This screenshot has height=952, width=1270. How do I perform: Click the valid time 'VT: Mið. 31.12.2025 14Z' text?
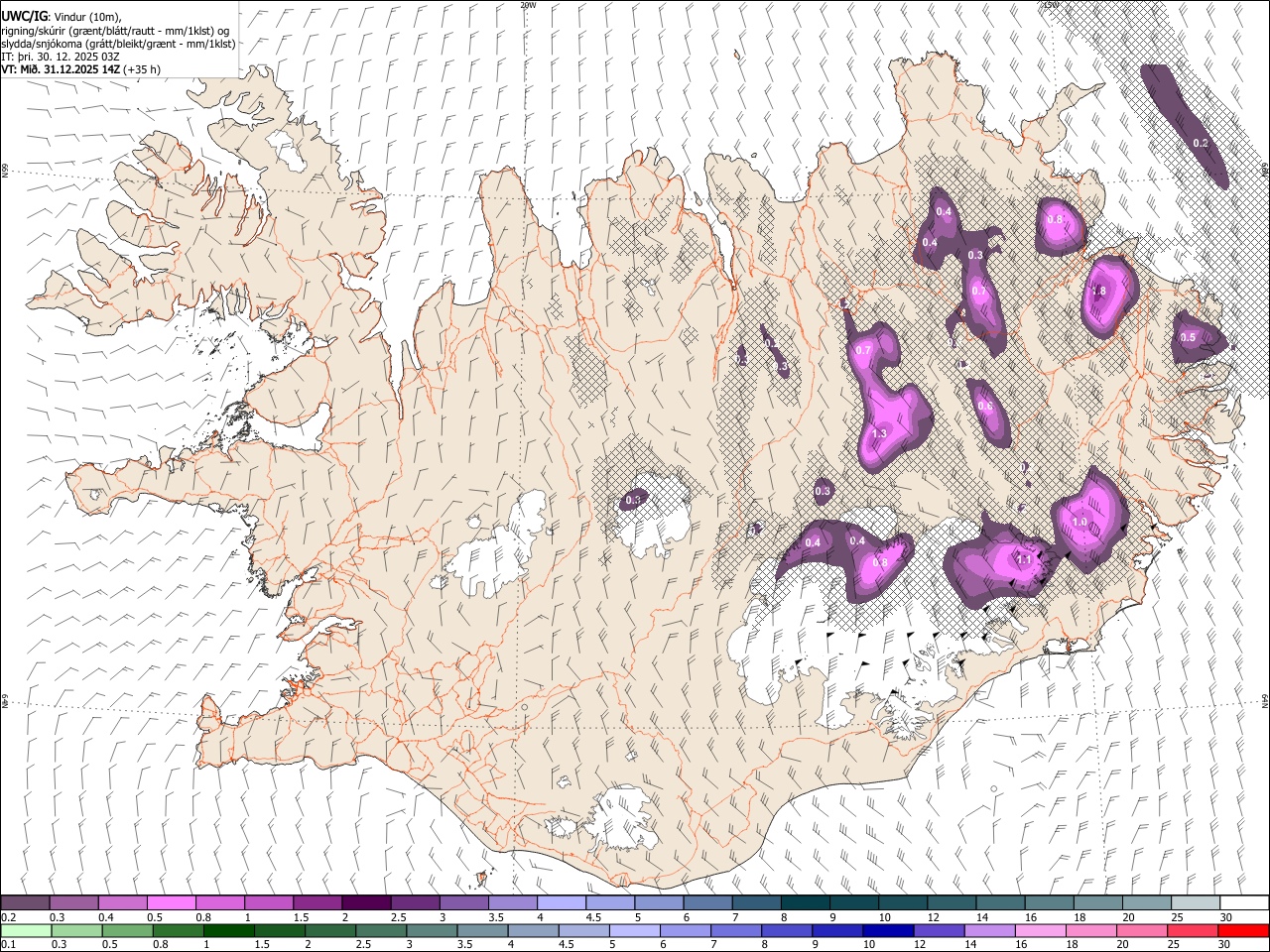click(62, 69)
